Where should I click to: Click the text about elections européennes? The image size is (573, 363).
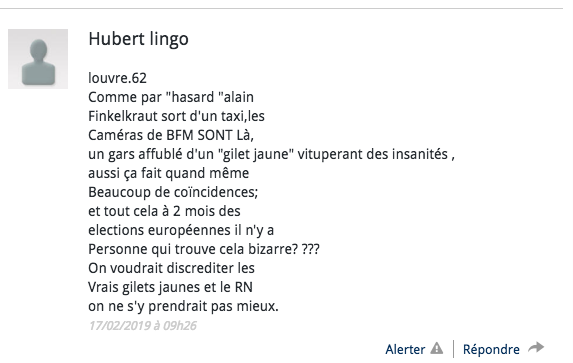(x=181, y=230)
